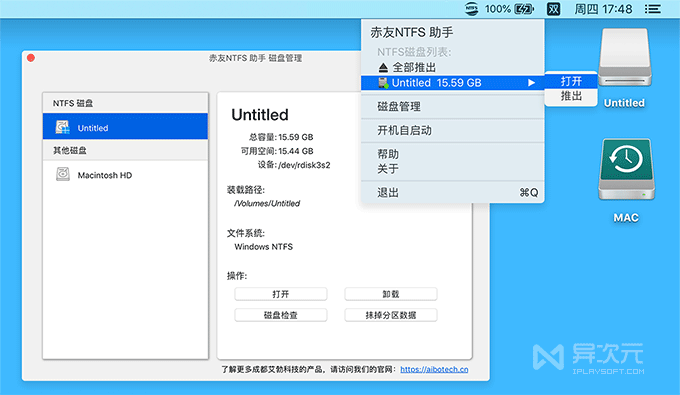Choose 打开 in the submenu
This screenshot has width=680, height=395.
[571, 81]
